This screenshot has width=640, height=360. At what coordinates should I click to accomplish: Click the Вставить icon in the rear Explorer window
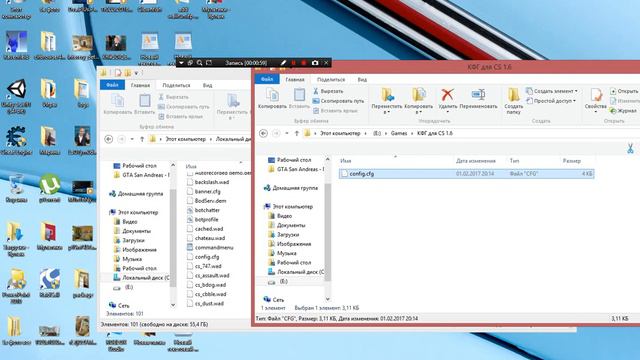pyautogui.click(x=144, y=100)
